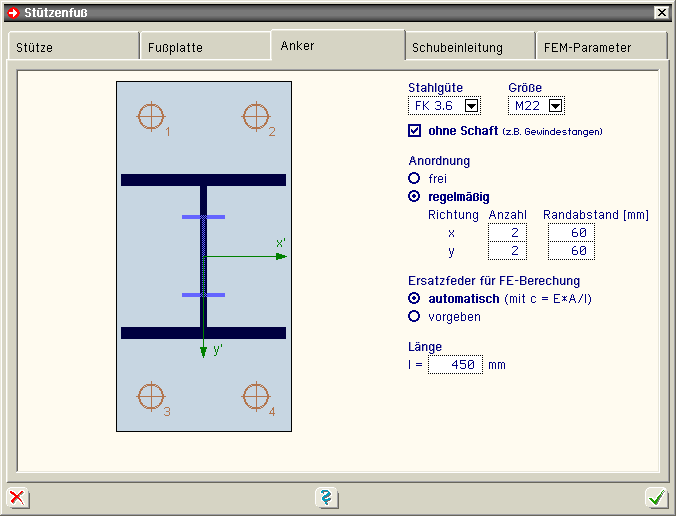Image resolution: width=676 pixels, height=516 pixels.
Task: Select anchor bolt 4 in the diagram
Action: pos(256,396)
